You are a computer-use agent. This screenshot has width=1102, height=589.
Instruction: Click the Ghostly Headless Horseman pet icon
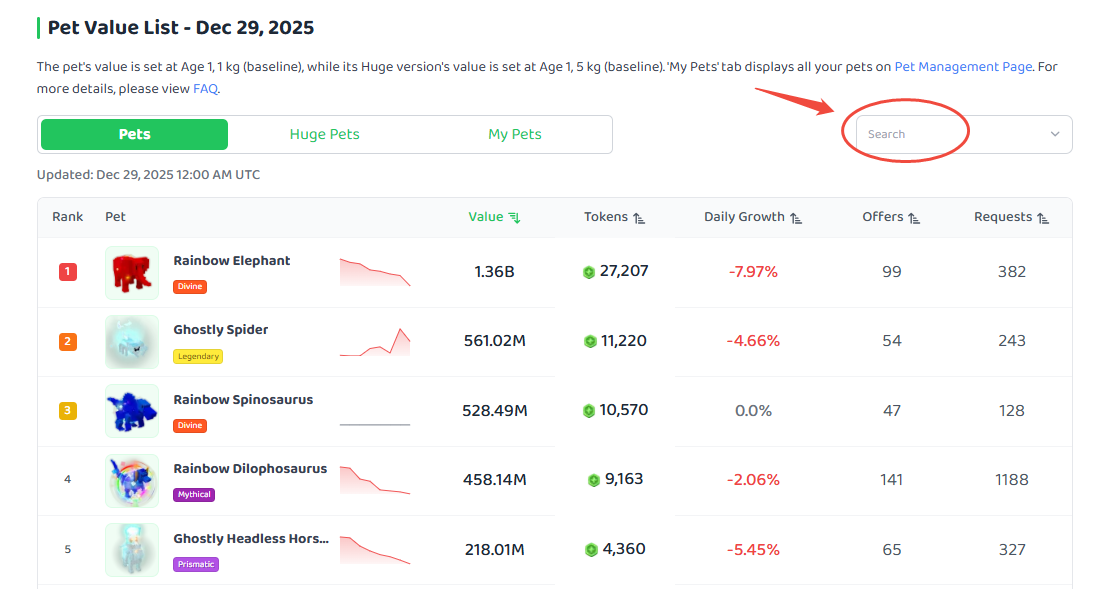tap(132, 550)
